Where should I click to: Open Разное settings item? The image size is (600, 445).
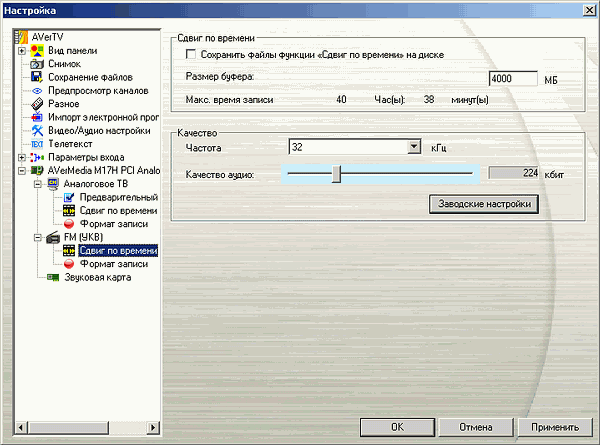64,104
